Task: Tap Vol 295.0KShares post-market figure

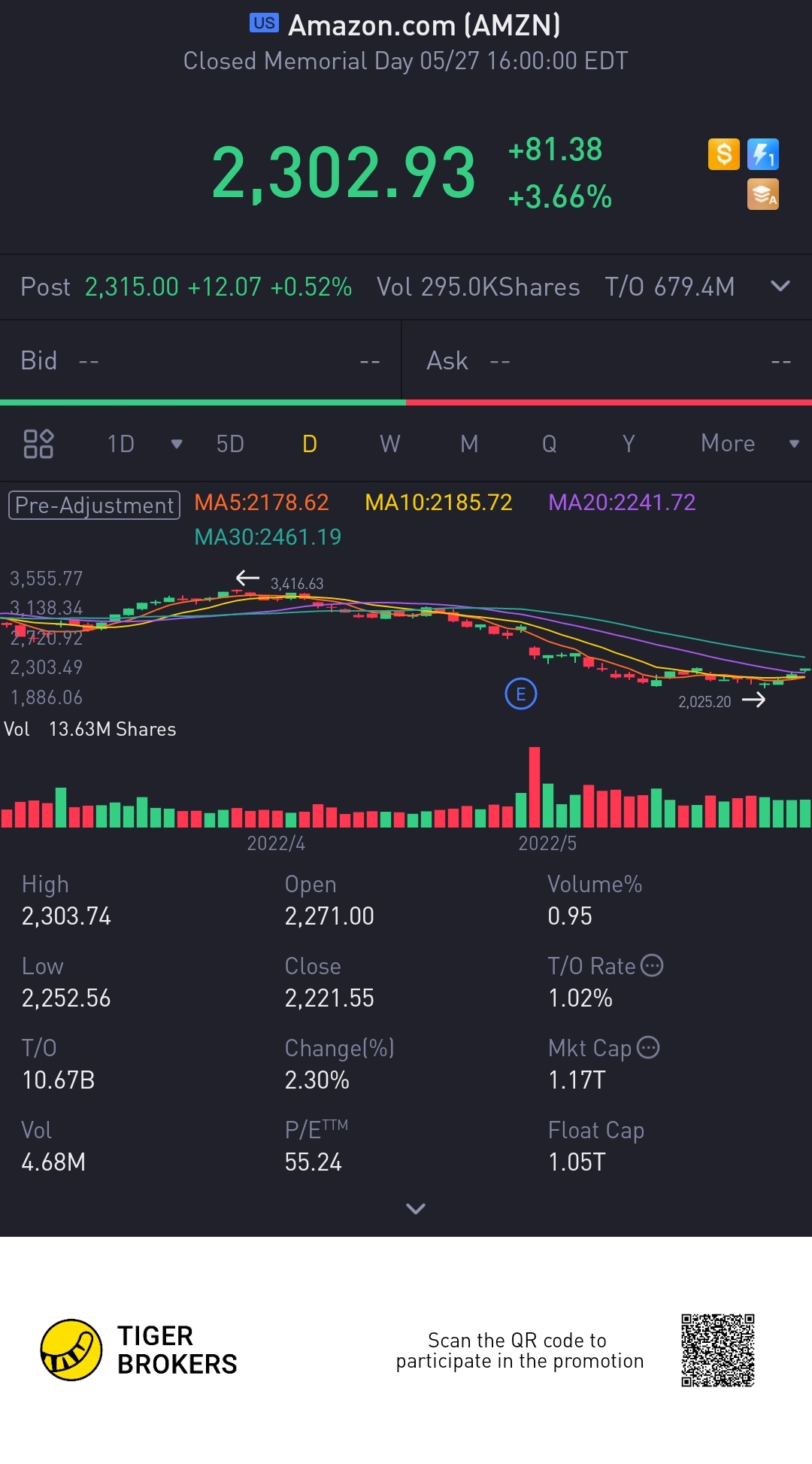Action: 478,287
